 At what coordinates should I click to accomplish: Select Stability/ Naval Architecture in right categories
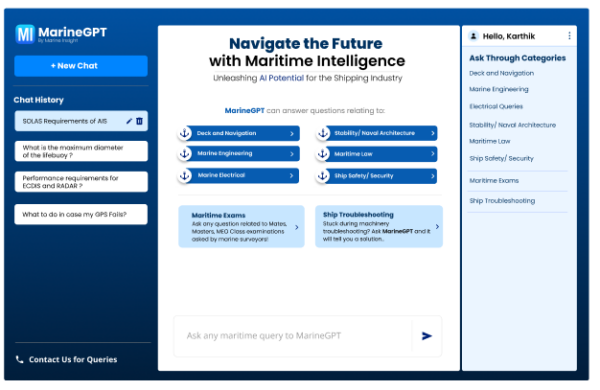513,125
